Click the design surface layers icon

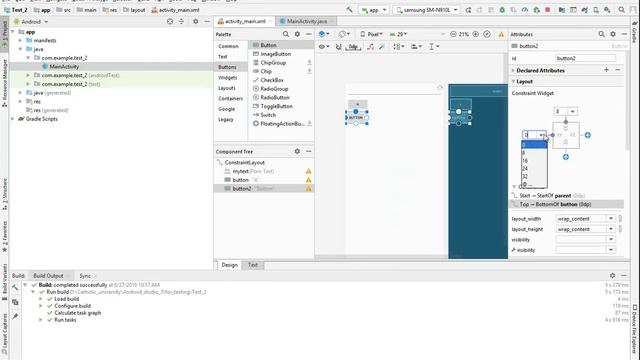tap(324, 34)
